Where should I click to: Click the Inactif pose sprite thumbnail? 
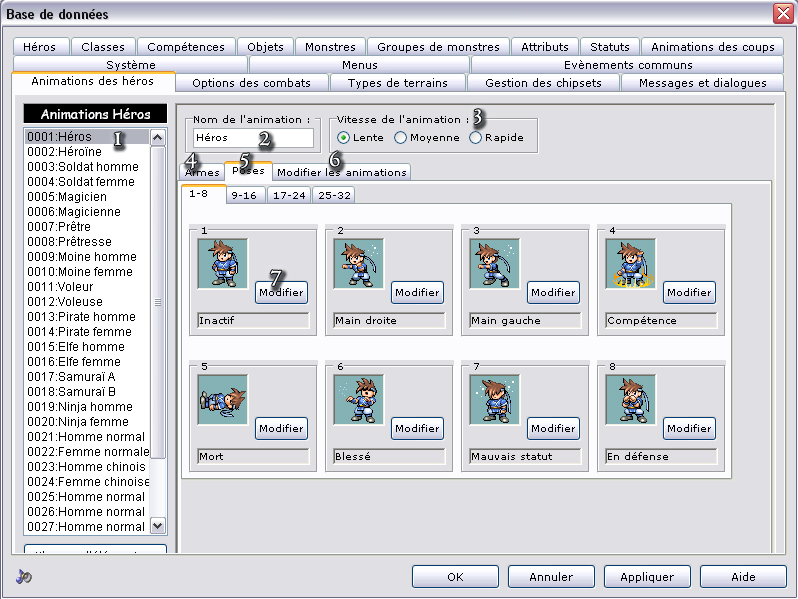point(222,264)
